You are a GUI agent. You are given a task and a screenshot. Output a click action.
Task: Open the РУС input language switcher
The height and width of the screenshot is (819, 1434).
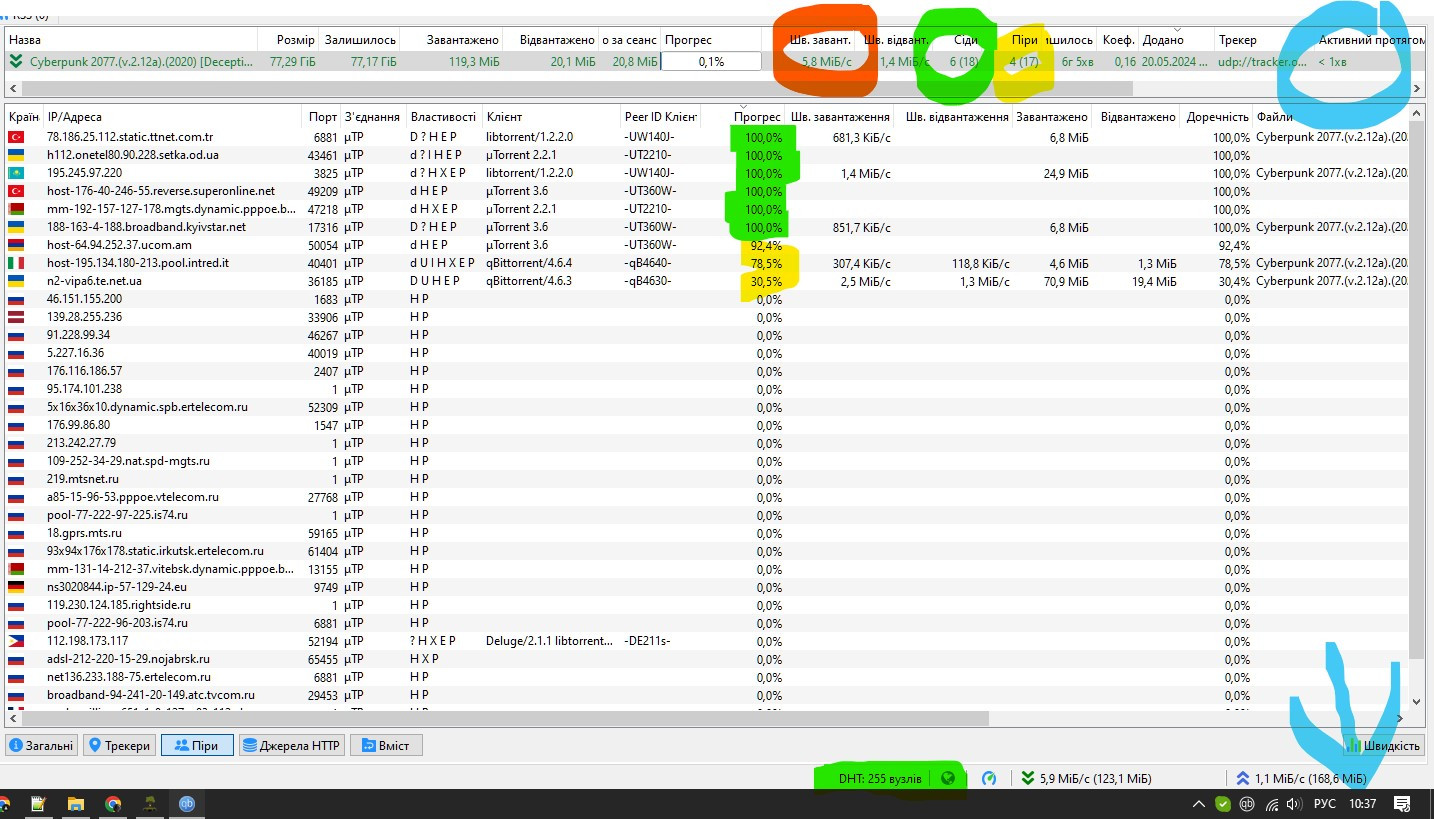[1324, 804]
